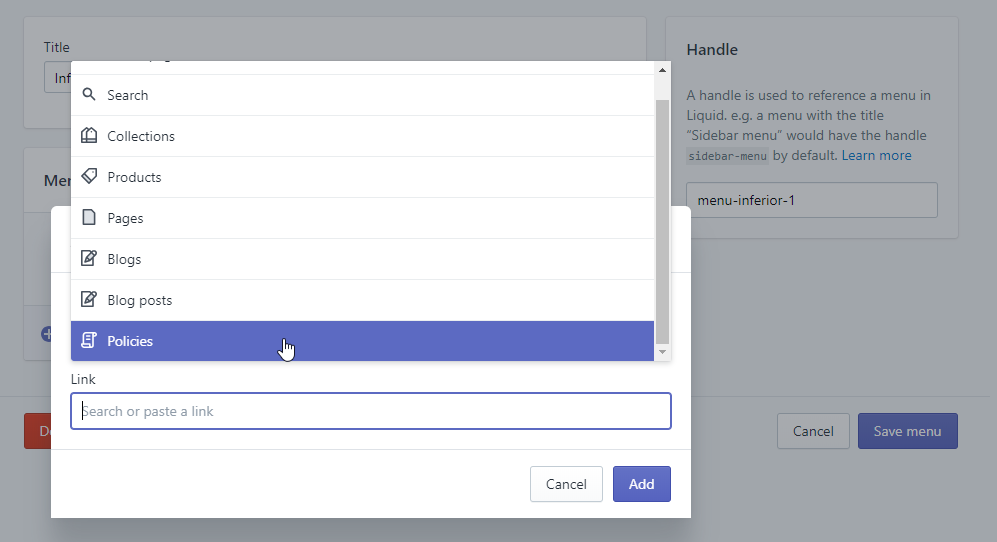The width and height of the screenshot is (997, 542).
Task: Click the link list scrollbar thumb
Action: coord(662,220)
